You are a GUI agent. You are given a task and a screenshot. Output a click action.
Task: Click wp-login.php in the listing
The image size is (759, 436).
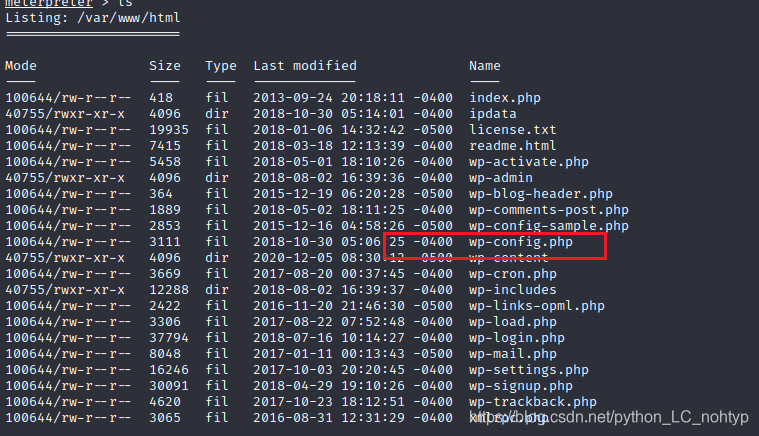point(517,338)
